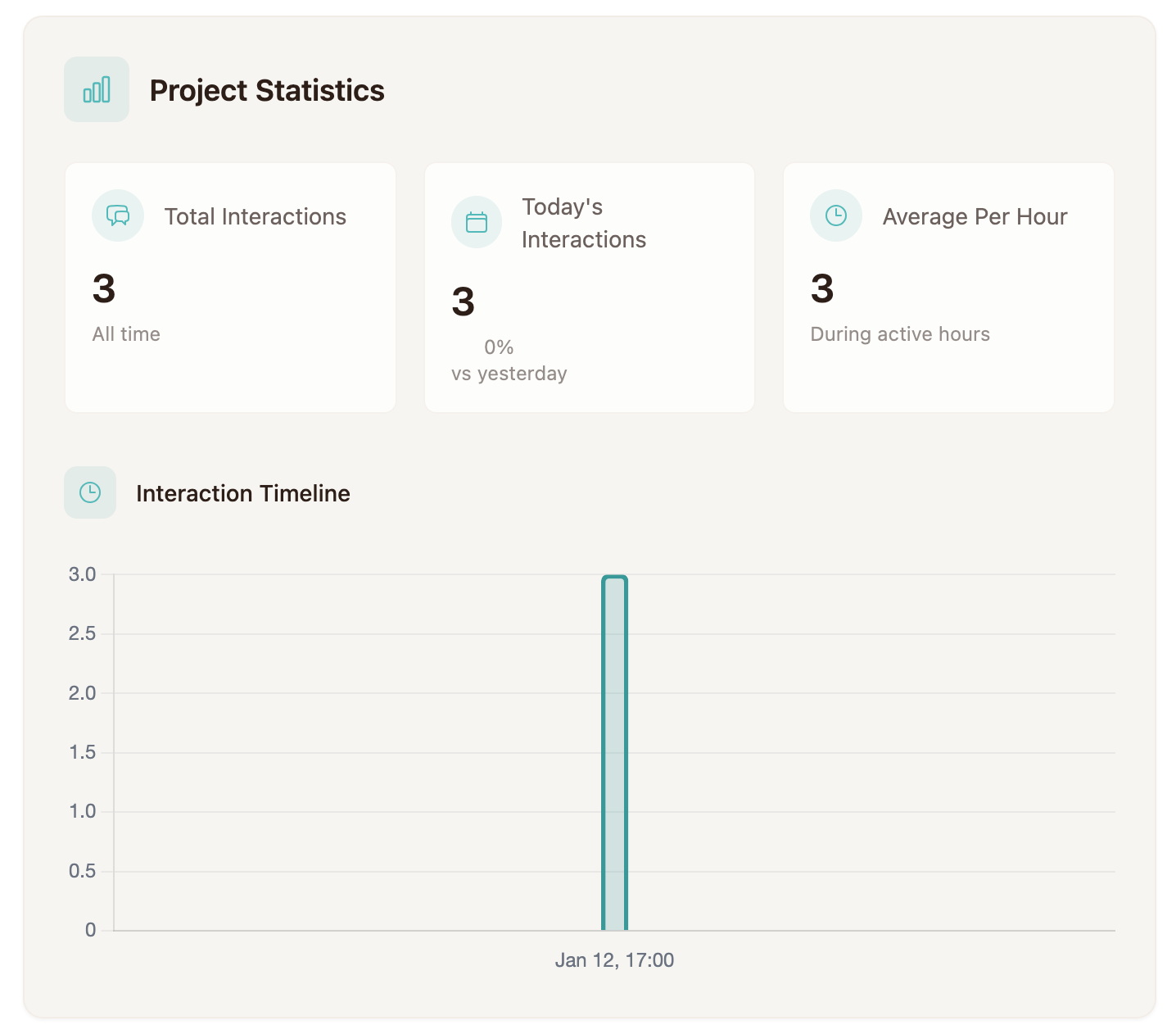1176x1034 pixels.
Task: Click the During active hours caption
Action: [900, 334]
